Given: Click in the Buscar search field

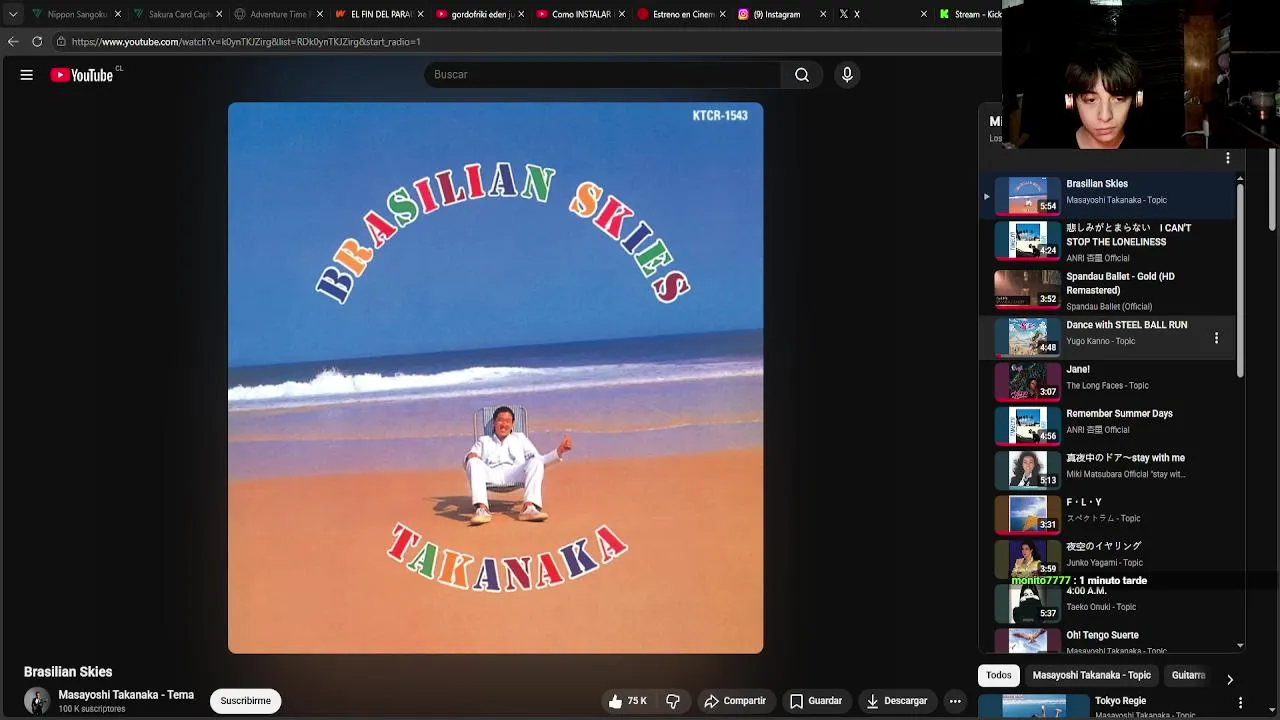Looking at the screenshot, I should tap(602, 75).
